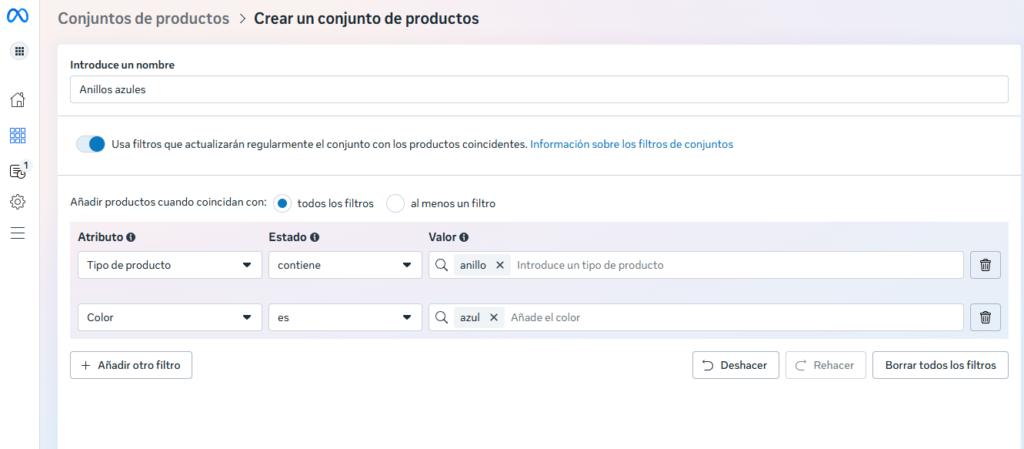Viewport: 1024px width, 449px height.
Task: Open the es condition dropdown
Action: tap(345, 317)
